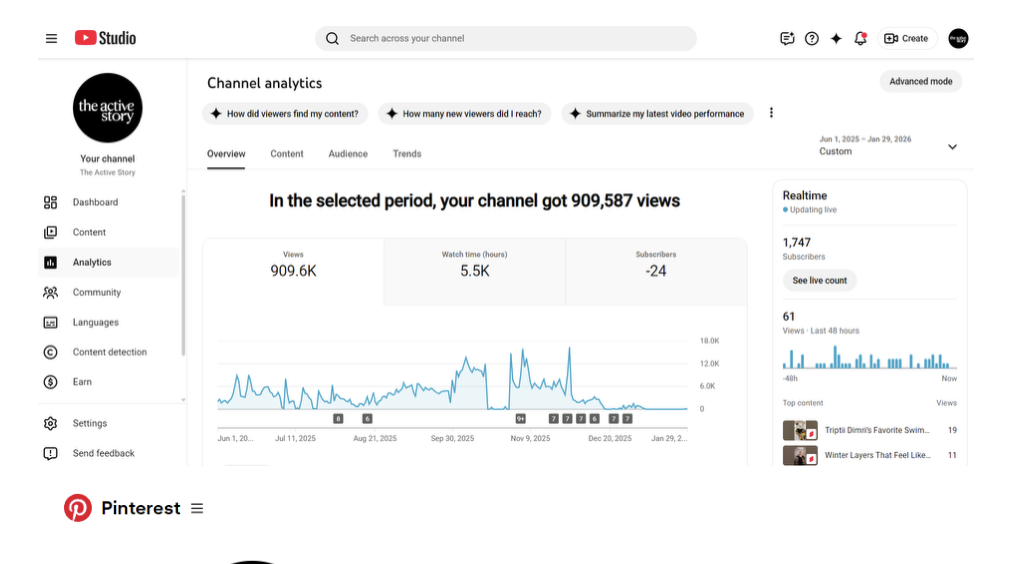This screenshot has width=1012, height=564.
Task: Open the comments feedback icon in header
Action: 787,38
